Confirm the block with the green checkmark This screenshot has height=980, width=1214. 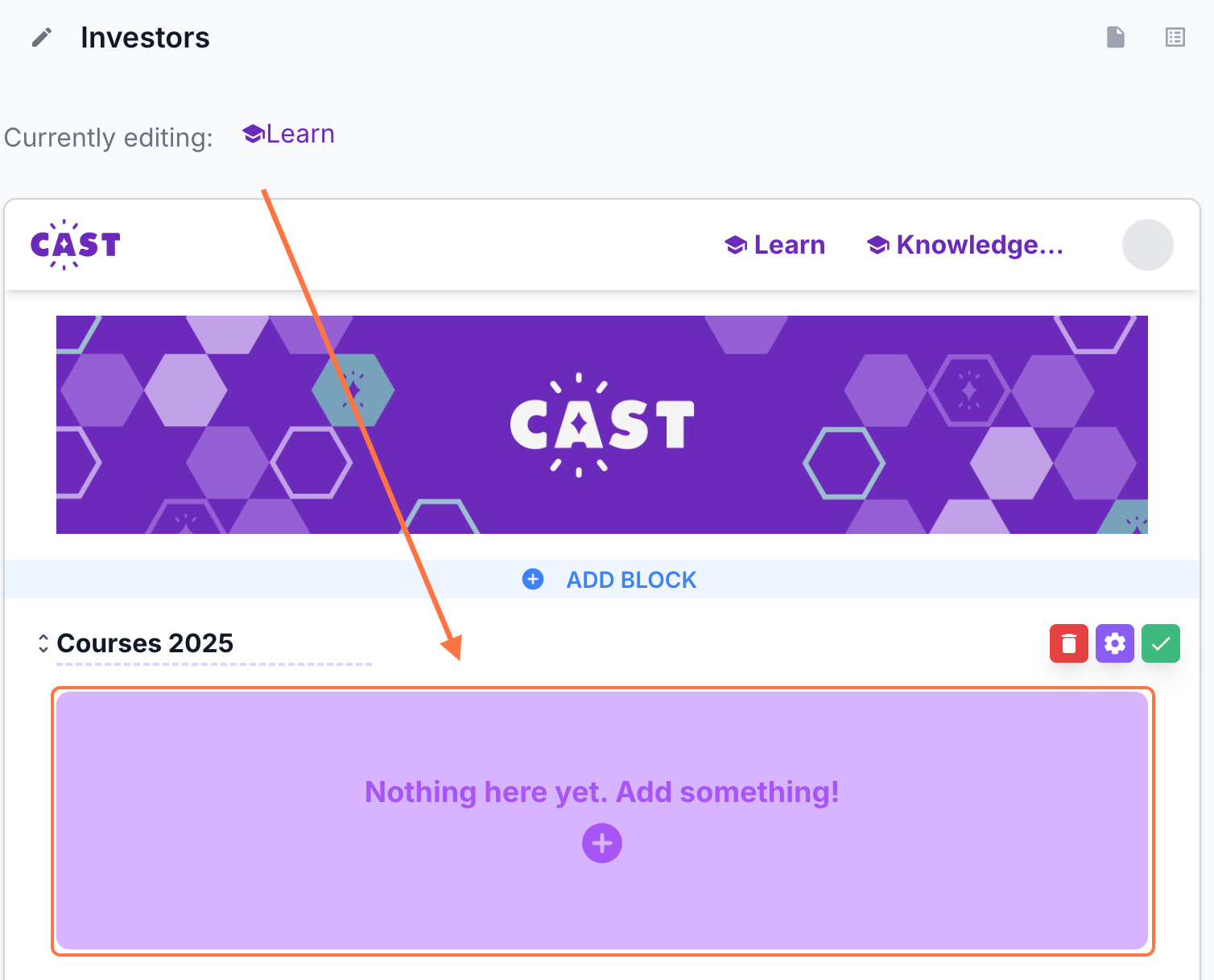(x=1160, y=643)
